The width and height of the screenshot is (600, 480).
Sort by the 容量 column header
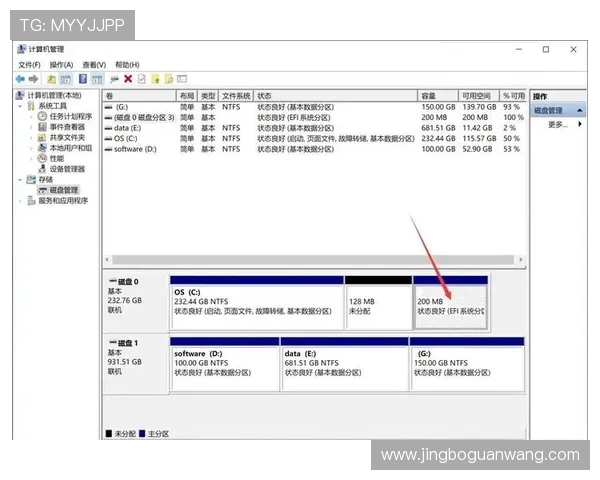pos(438,96)
